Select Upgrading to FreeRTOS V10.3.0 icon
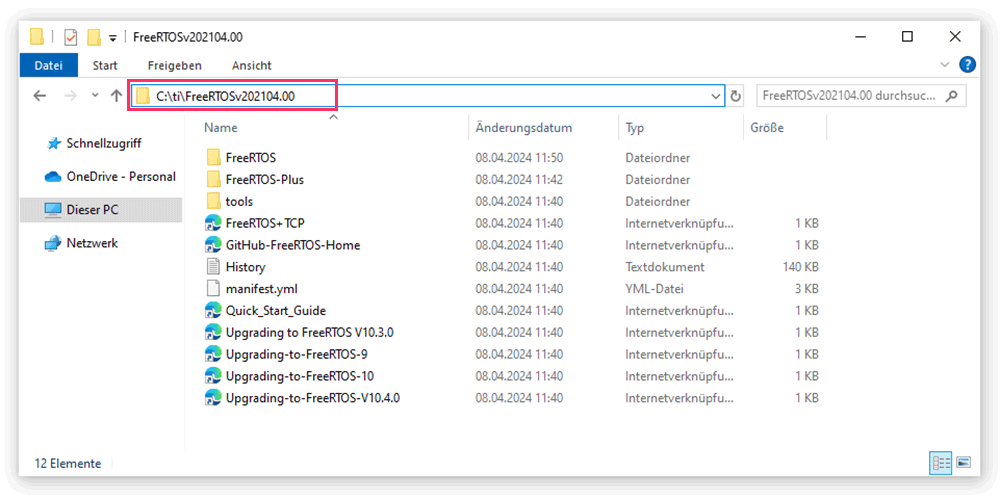1000x500 pixels. click(x=212, y=332)
